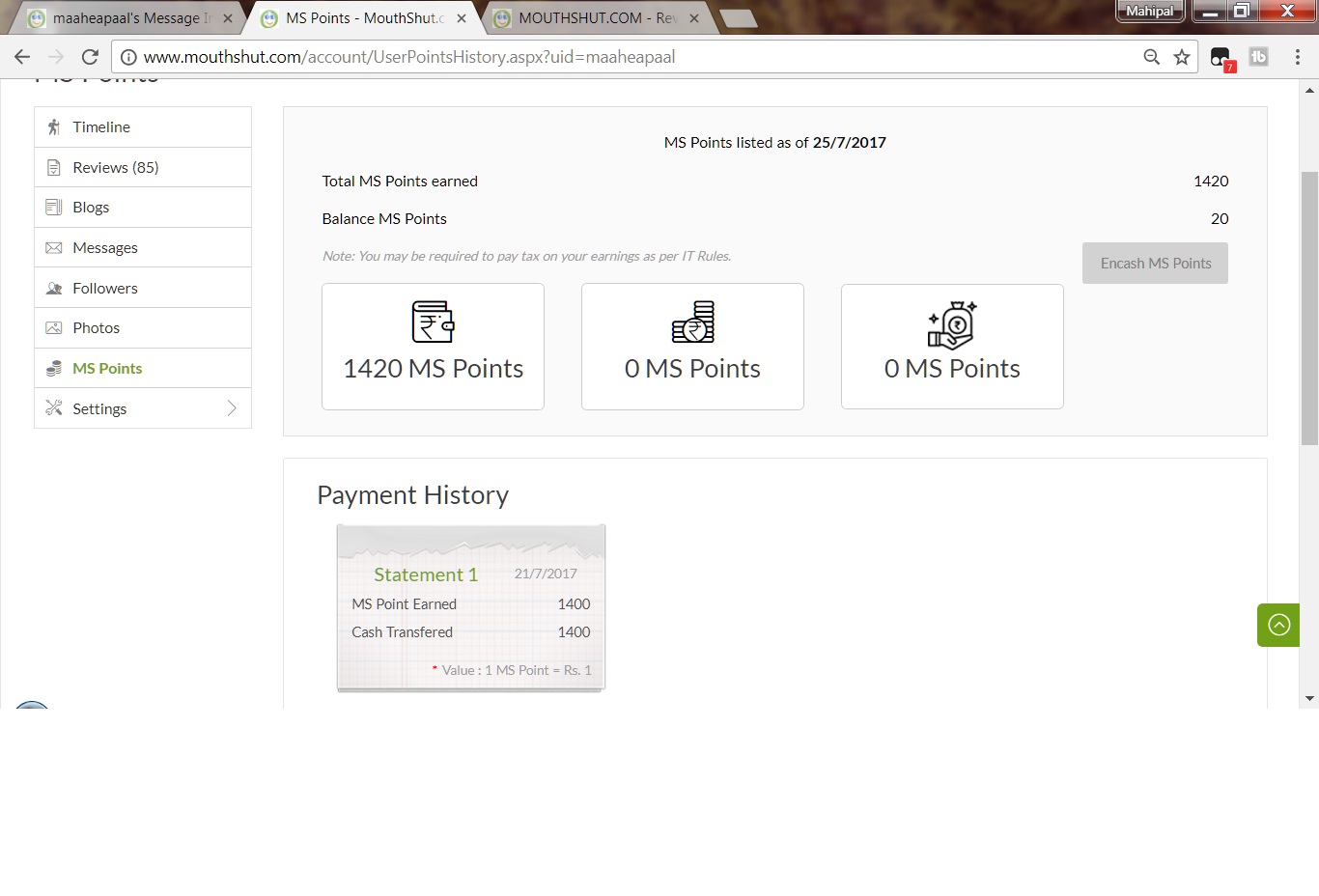Screen dimensions: 1319x896
Task: Expand the Settings chevron in the sidebar
Action: coord(232,408)
